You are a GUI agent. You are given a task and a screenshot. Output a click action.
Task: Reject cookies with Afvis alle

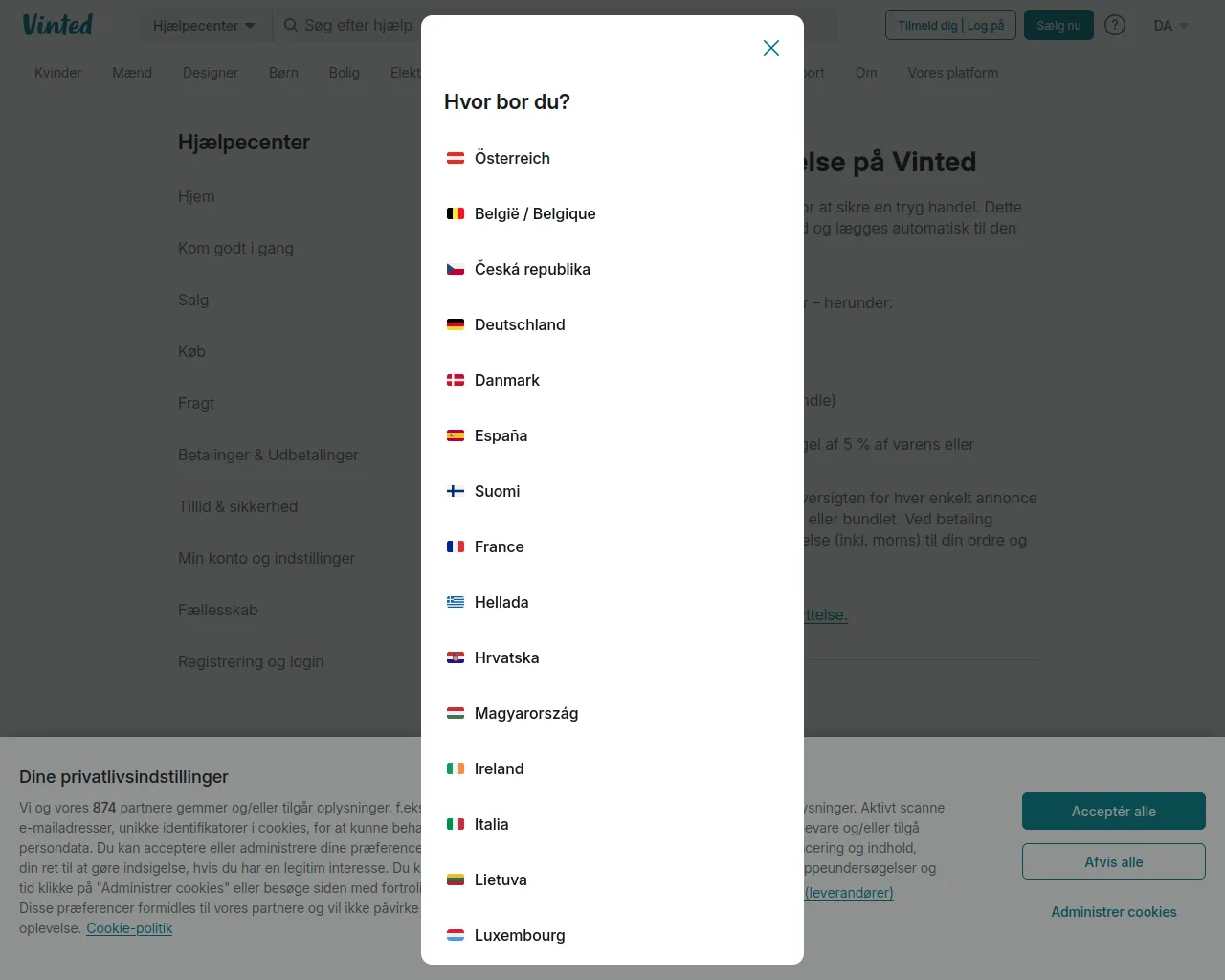coord(1113,861)
